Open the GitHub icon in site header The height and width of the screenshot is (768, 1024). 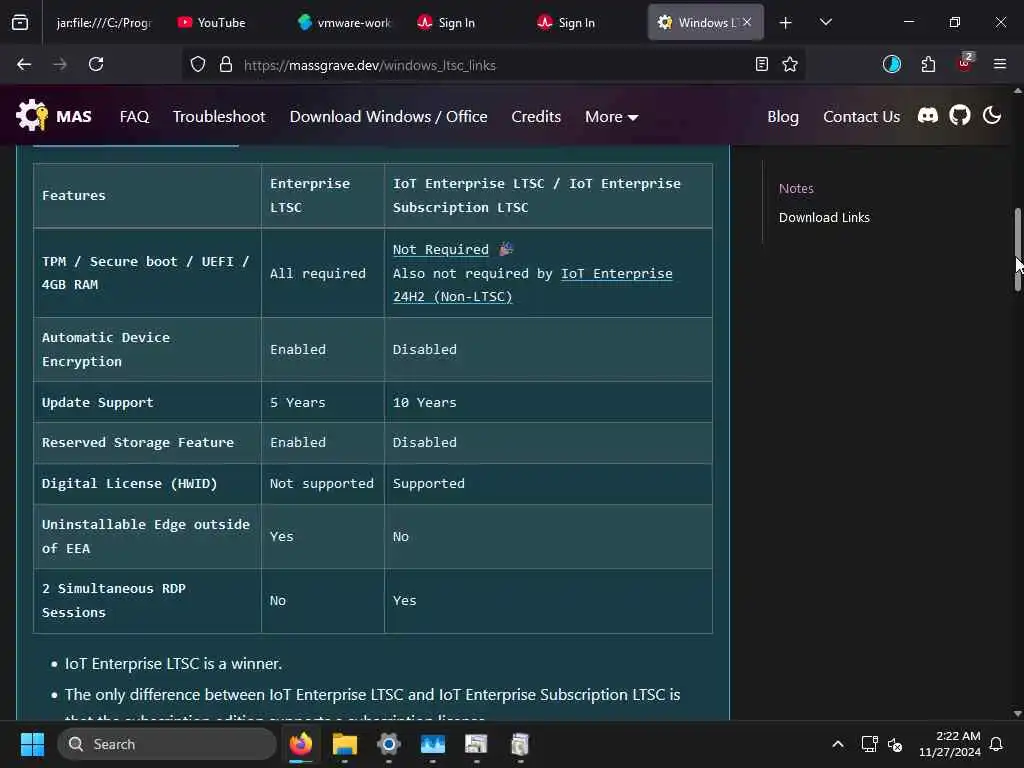(x=960, y=116)
